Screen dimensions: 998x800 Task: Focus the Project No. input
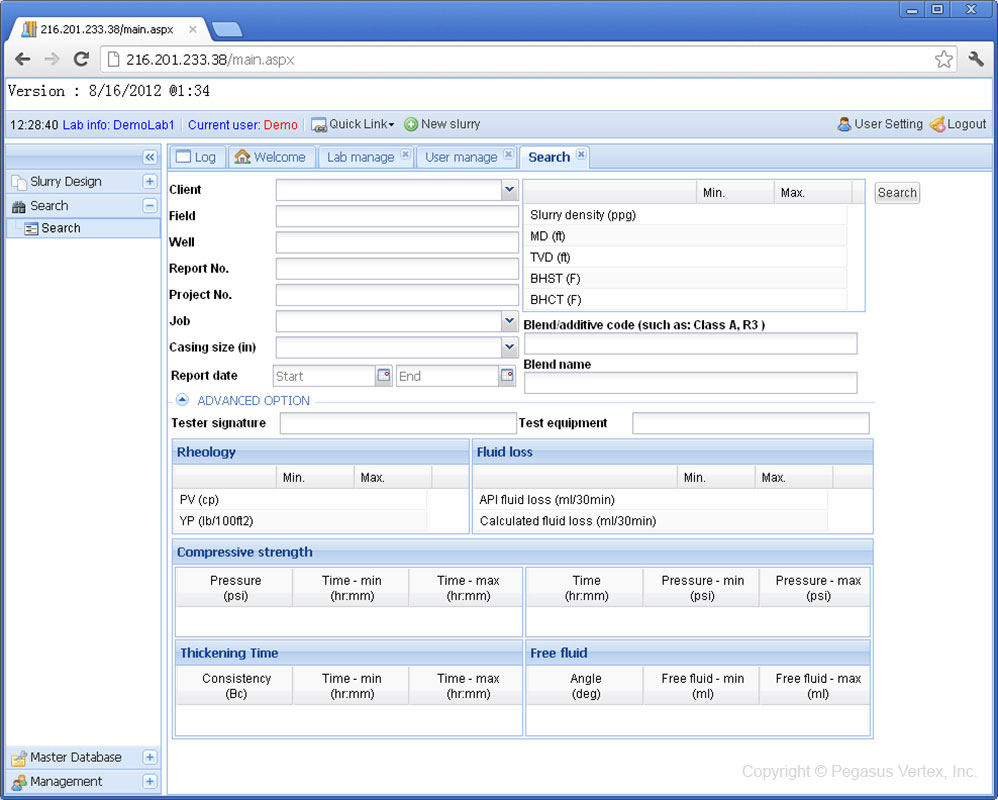pyautogui.click(x=397, y=295)
